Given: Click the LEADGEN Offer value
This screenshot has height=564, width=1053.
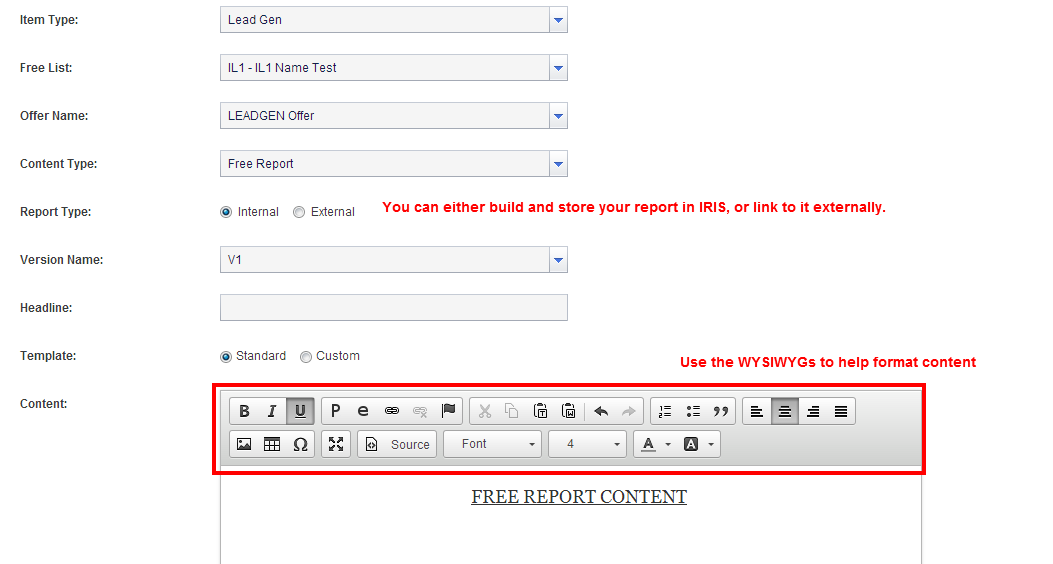Looking at the screenshot, I should (x=271, y=116).
